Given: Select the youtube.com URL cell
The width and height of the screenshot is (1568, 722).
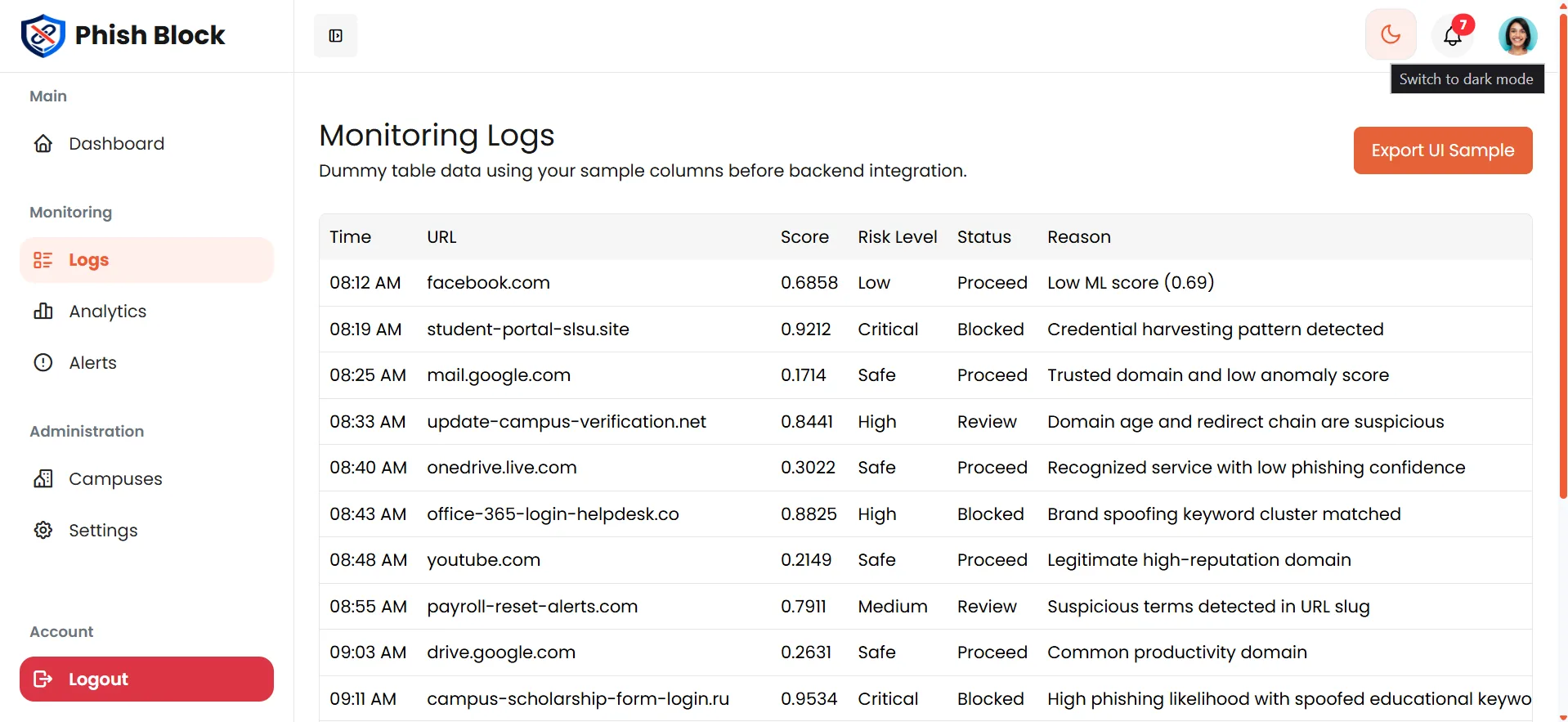Looking at the screenshot, I should coord(483,560).
